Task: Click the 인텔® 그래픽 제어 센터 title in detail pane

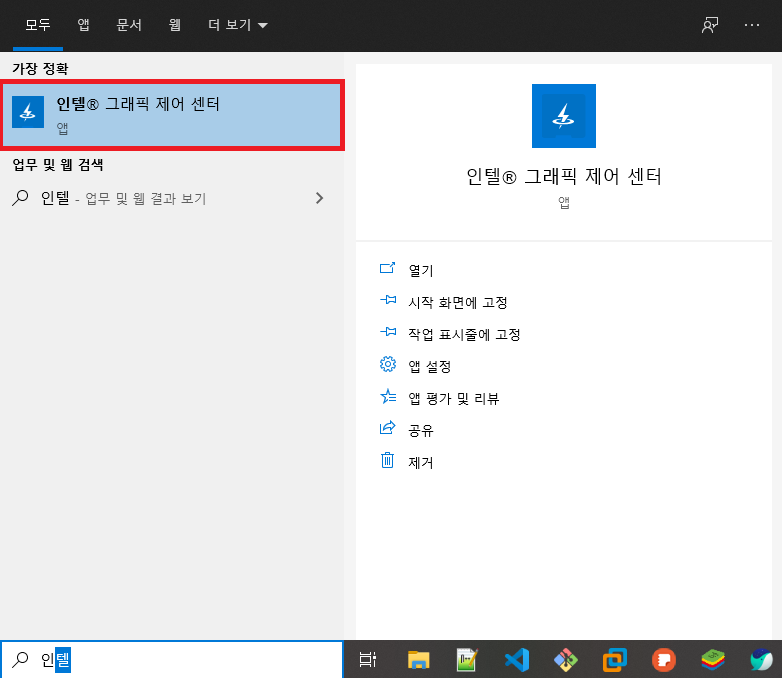Action: pos(564,177)
